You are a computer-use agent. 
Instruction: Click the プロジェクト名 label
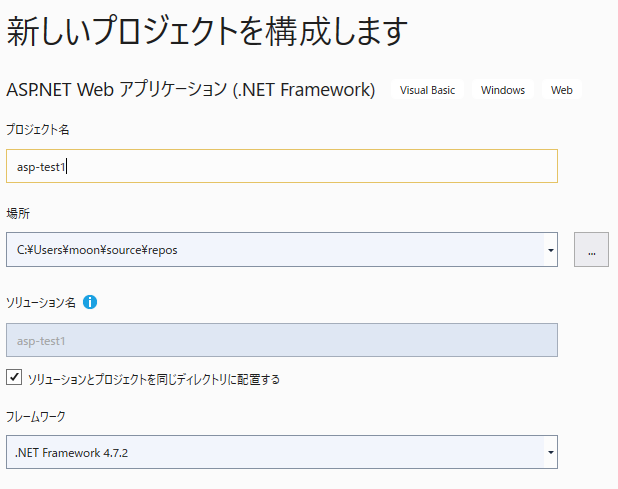[37, 129]
